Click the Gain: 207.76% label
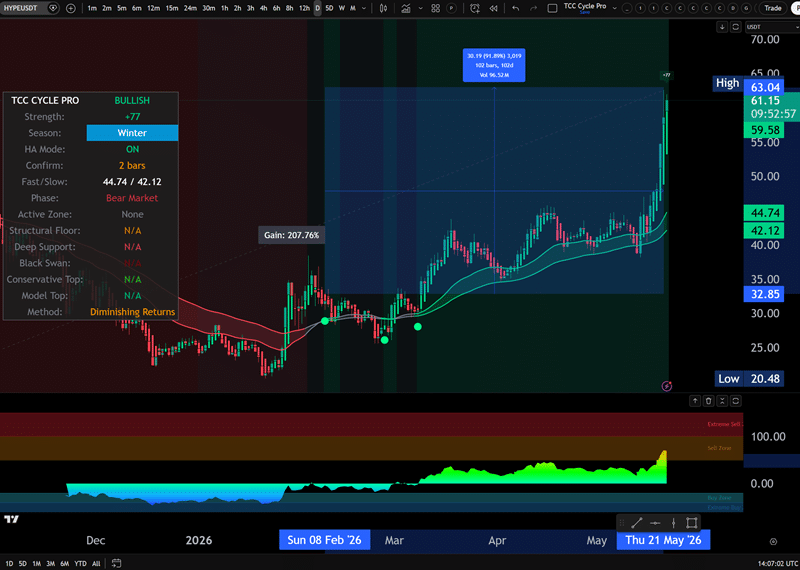This screenshot has height=570, width=800. 291,235
